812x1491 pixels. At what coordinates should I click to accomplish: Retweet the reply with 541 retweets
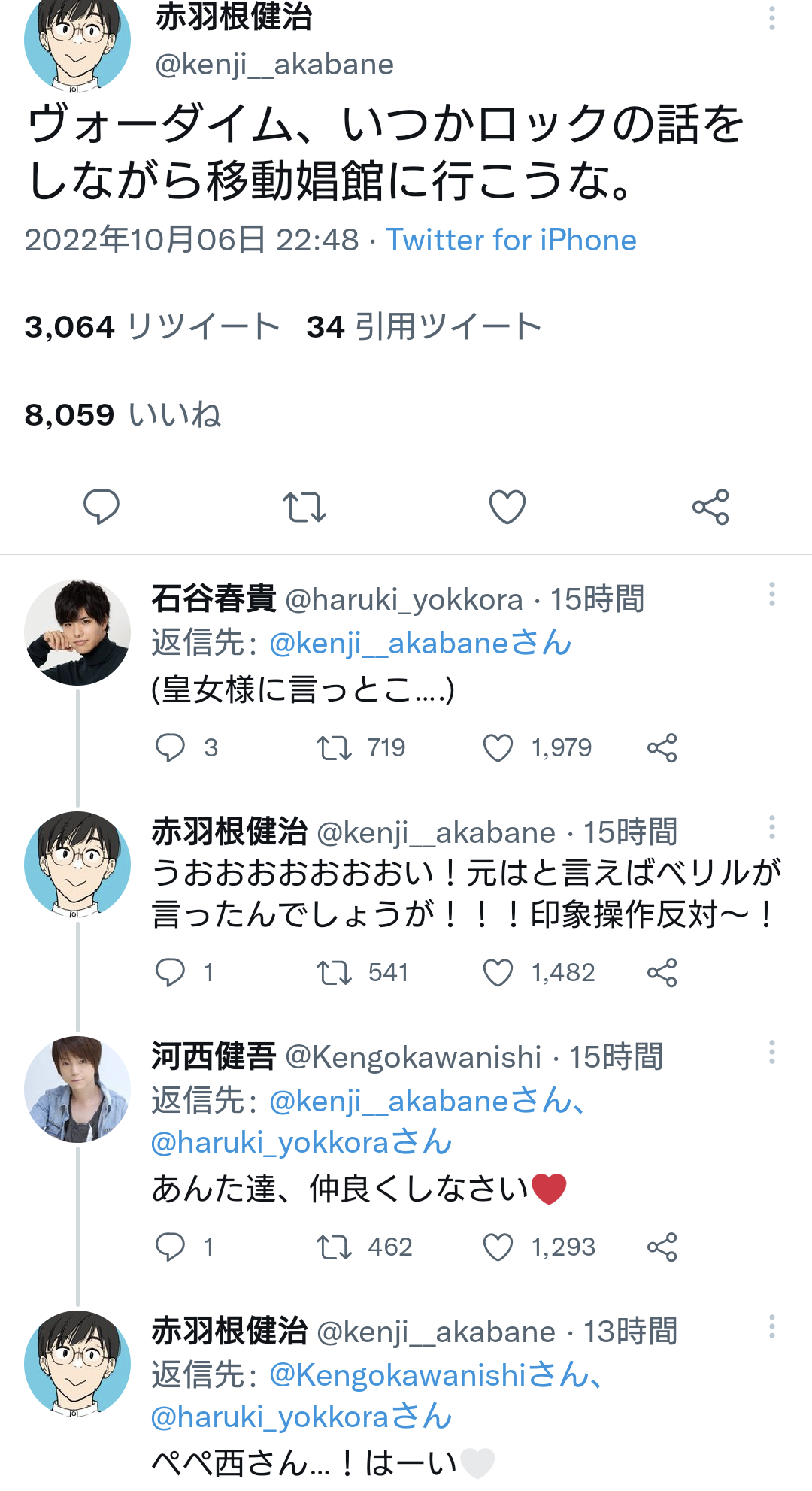coord(334,973)
